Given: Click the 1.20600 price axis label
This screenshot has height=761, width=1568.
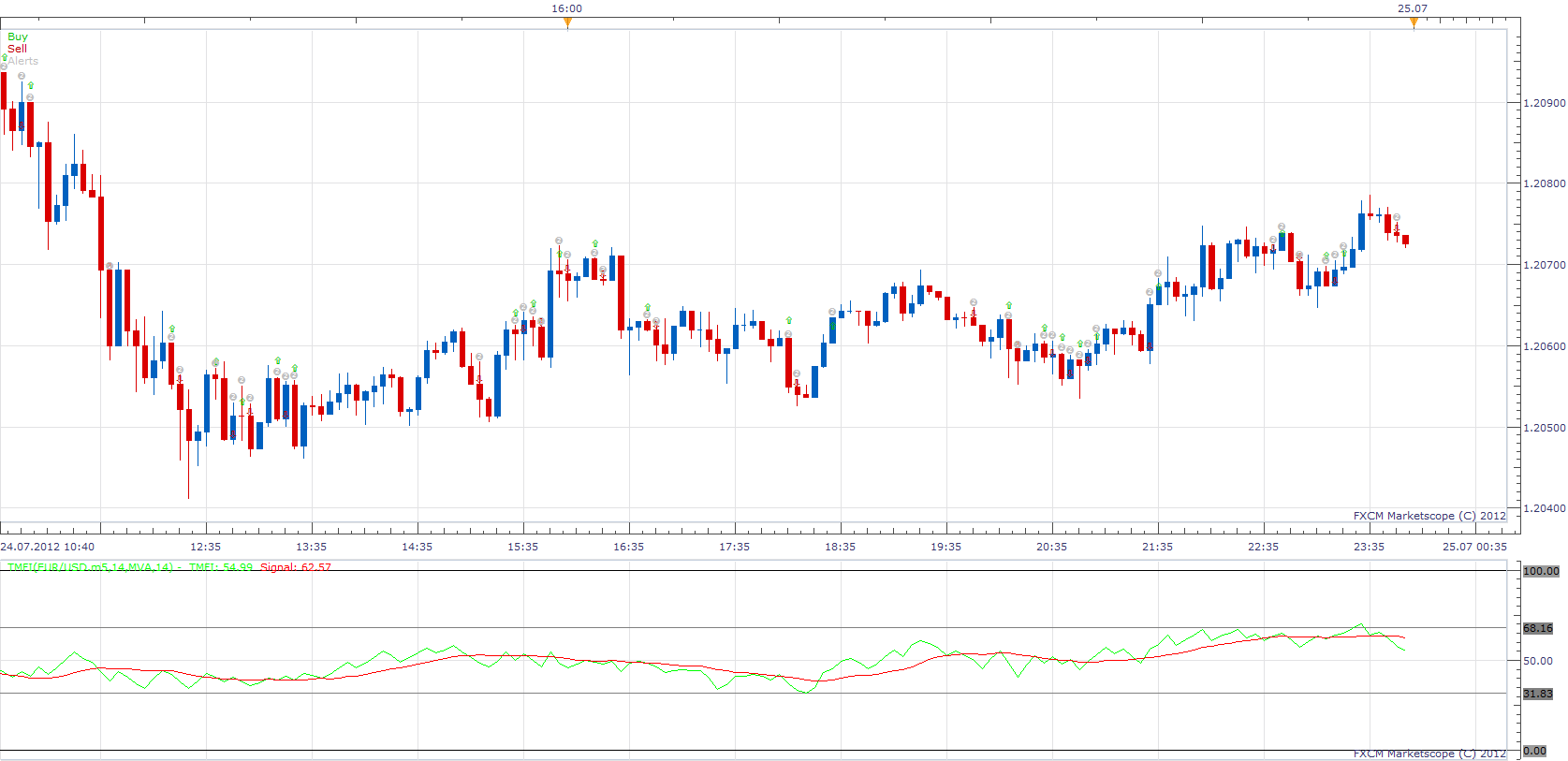Looking at the screenshot, I should click(1545, 346).
